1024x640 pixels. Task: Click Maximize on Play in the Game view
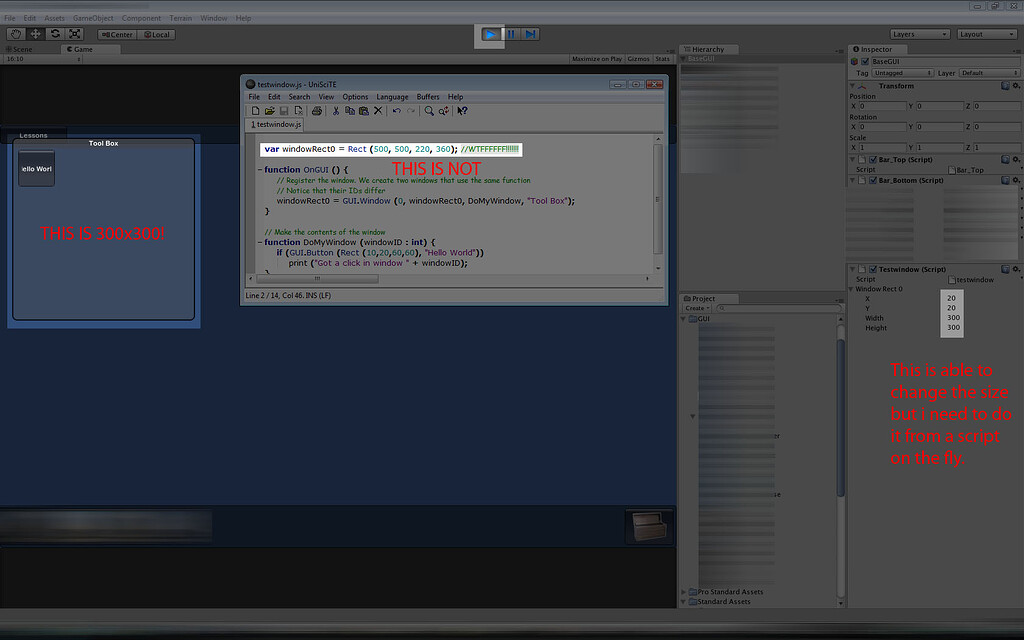point(597,58)
